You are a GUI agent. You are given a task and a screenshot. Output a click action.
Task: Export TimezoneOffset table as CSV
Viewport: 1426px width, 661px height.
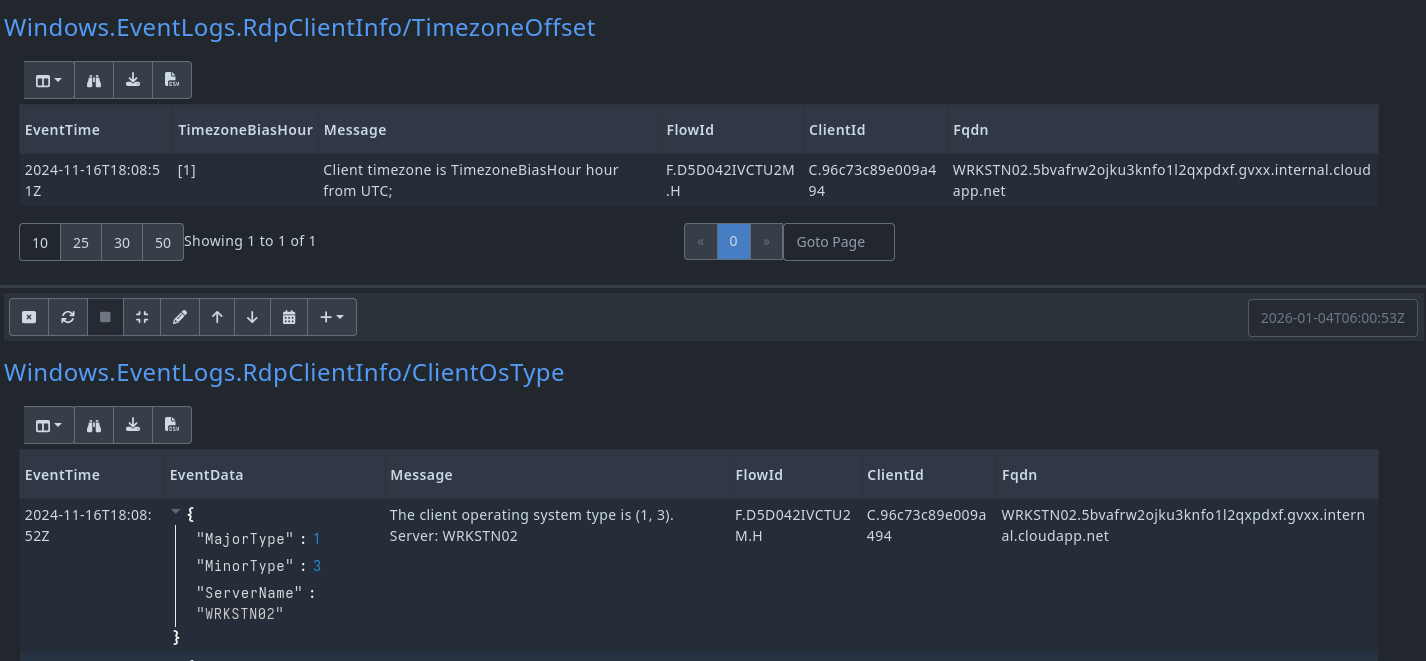(172, 81)
